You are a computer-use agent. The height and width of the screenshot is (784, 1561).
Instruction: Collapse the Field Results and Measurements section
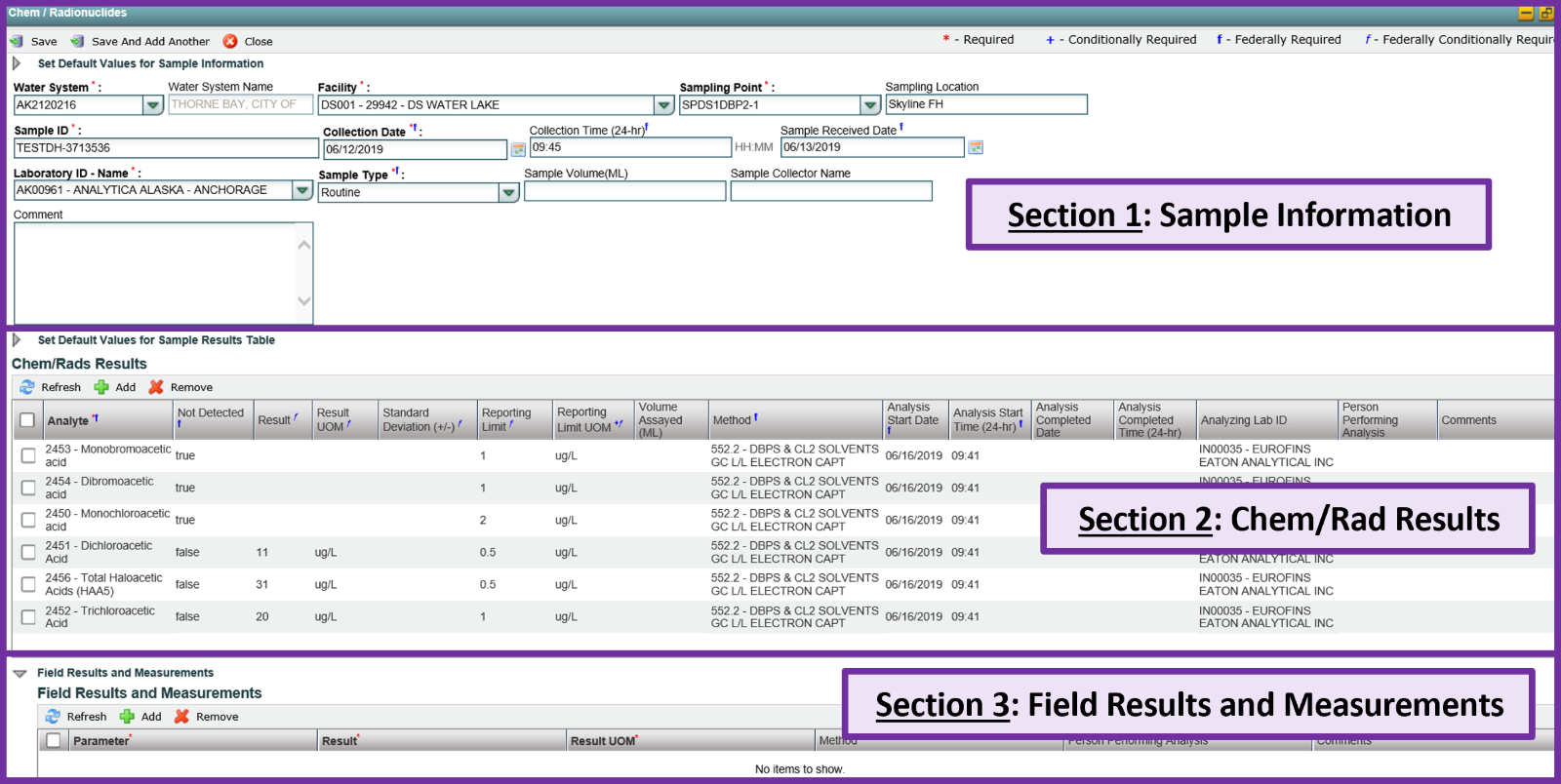click(20, 673)
